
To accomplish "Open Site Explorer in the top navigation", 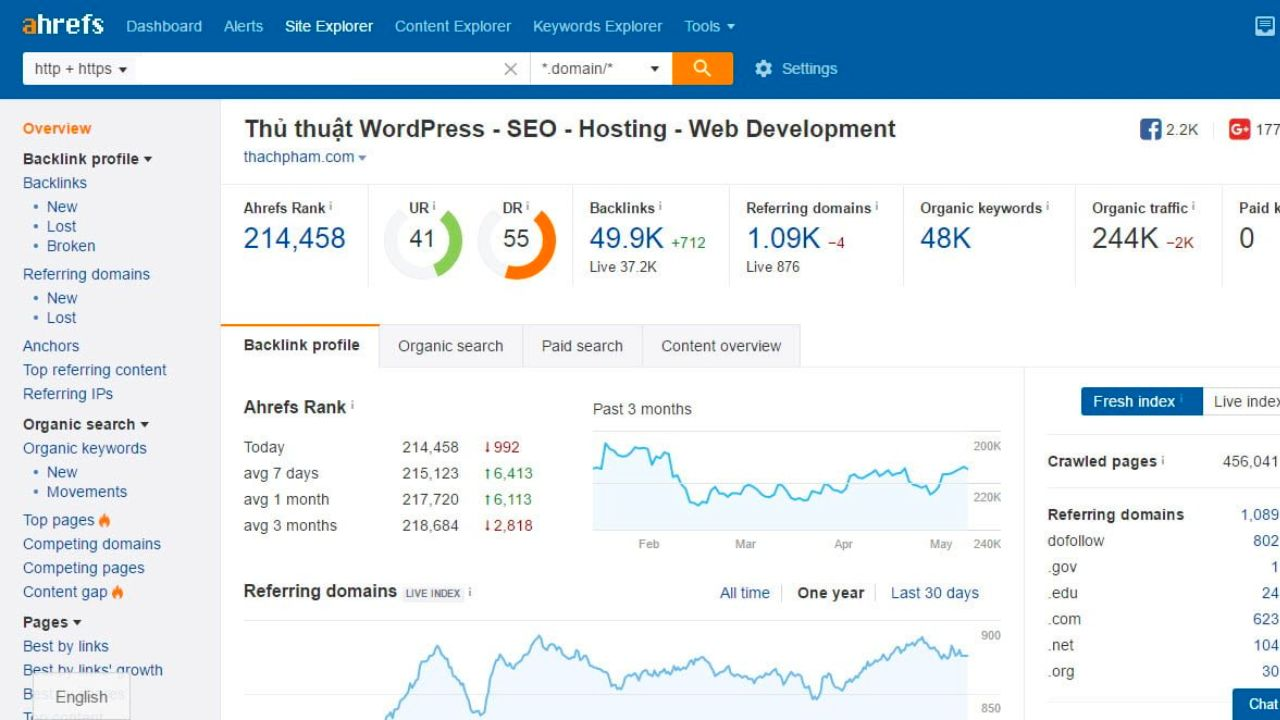I will [x=329, y=26].
